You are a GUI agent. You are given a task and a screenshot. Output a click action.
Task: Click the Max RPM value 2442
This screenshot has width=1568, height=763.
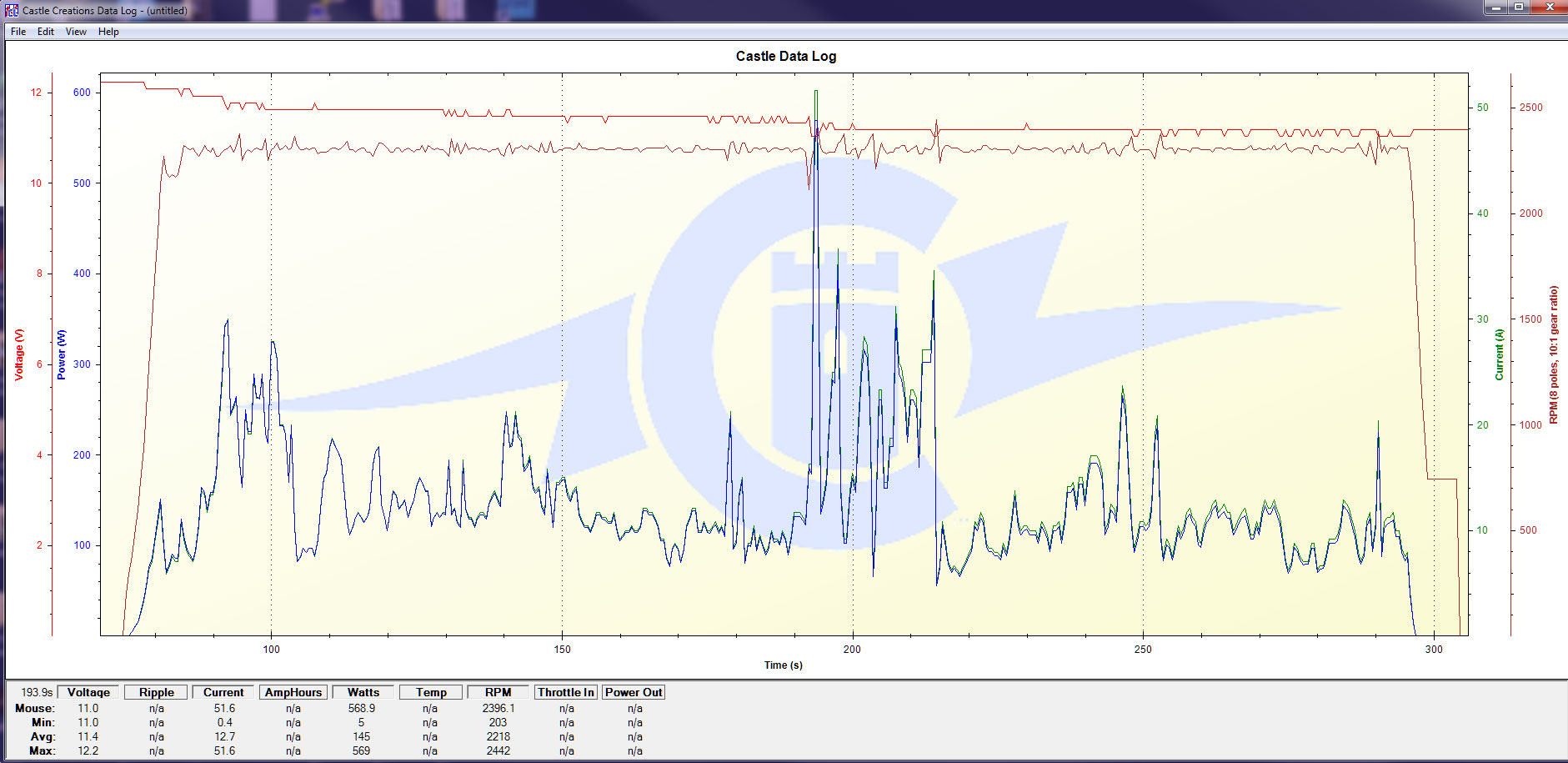(498, 750)
